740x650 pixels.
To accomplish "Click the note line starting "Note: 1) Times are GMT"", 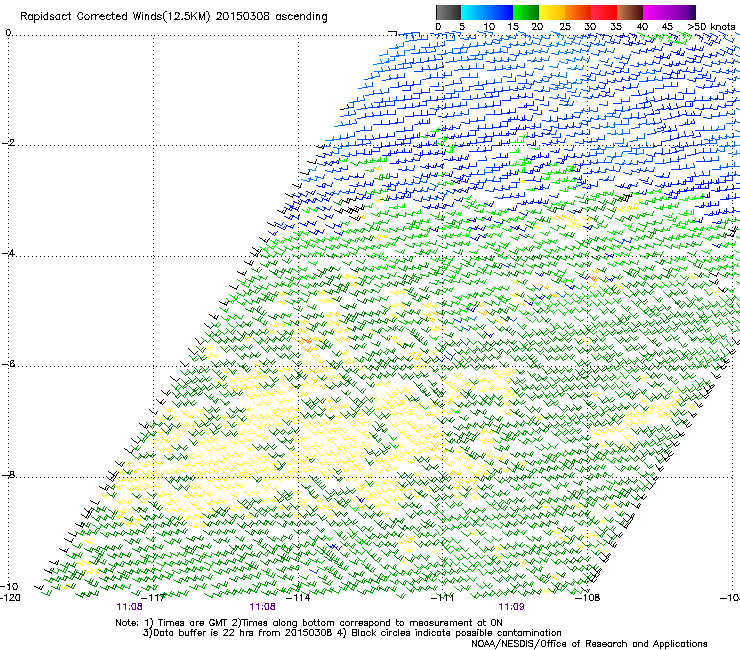I will [309, 623].
